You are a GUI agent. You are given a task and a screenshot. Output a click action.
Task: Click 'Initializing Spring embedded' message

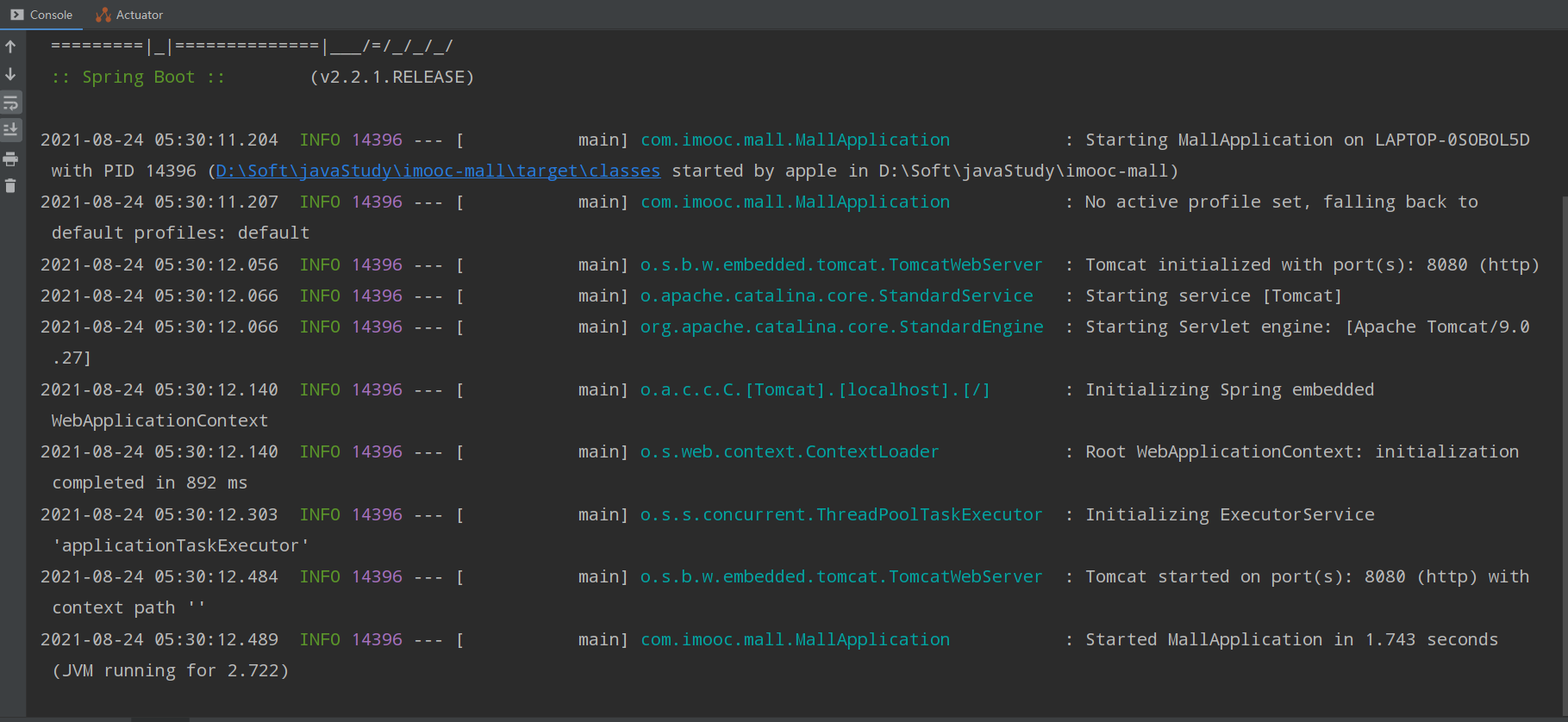coord(1230,389)
